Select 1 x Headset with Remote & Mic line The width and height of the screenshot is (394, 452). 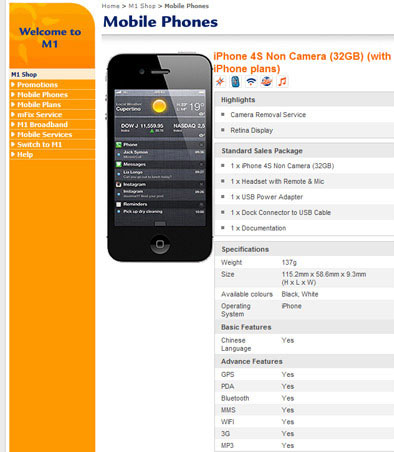pyautogui.click(x=277, y=181)
